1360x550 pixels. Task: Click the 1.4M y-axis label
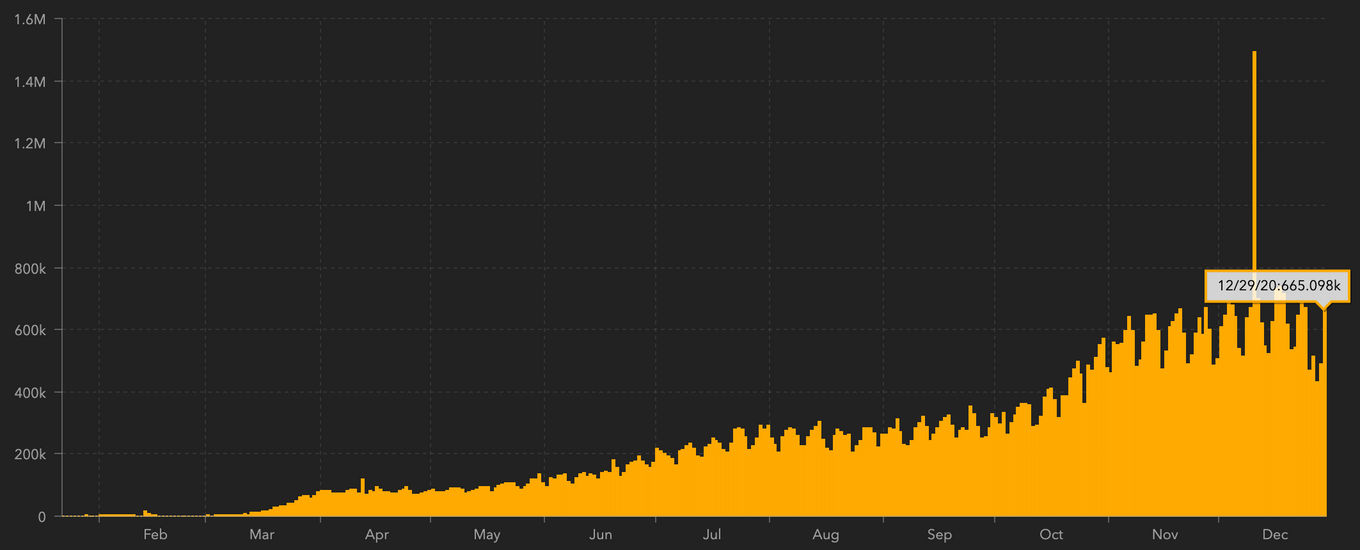pyautogui.click(x=30, y=81)
